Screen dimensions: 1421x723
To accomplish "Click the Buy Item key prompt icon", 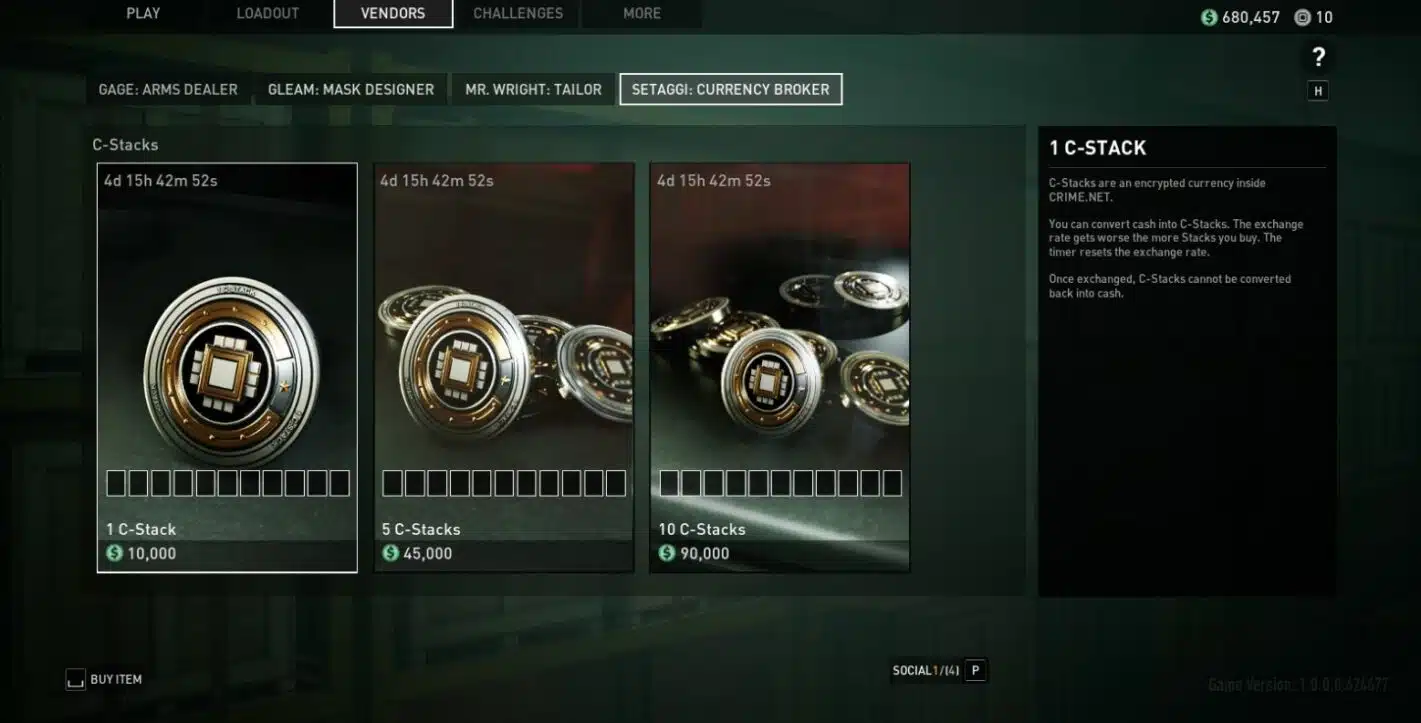I will point(75,680).
